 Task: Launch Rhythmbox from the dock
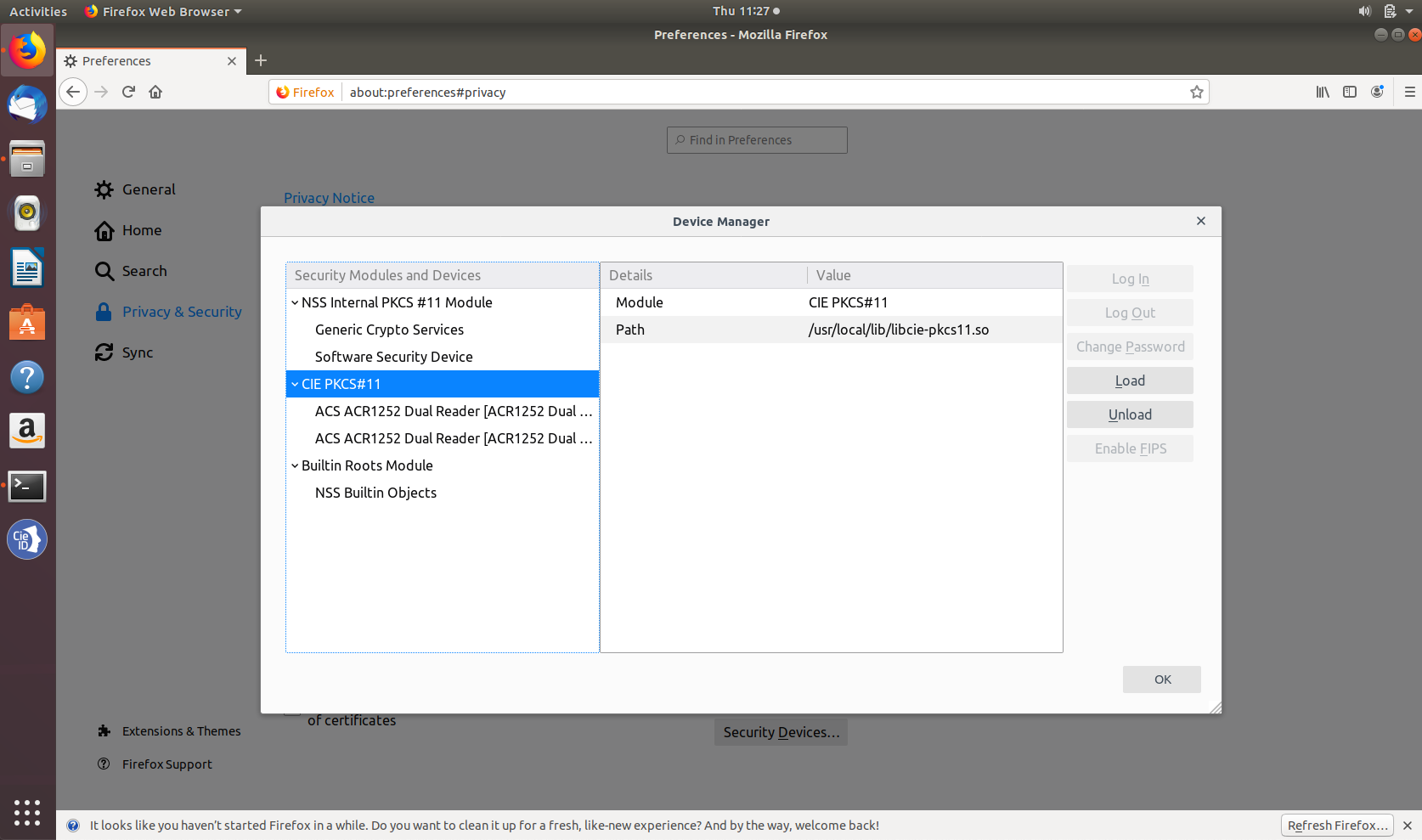27,213
